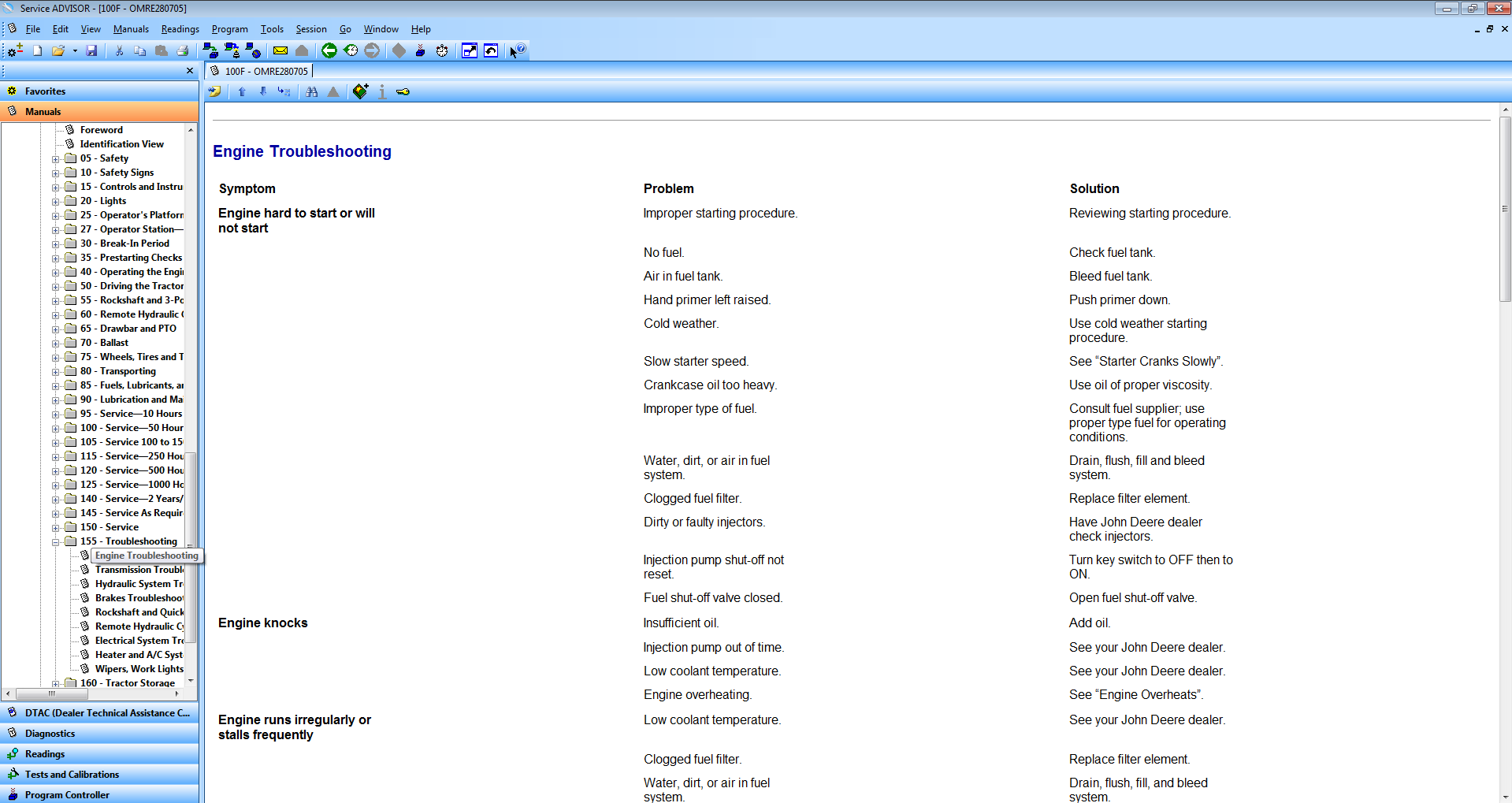This screenshot has height=803, width=1512.
Task: Click the stopwatch timer icon
Action: click(x=442, y=50)
